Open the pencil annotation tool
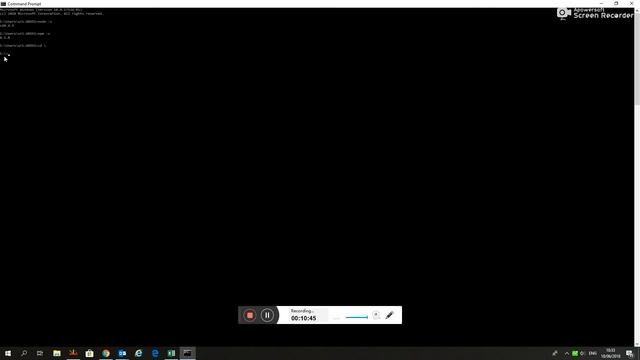The height and width of the screenshot is (360, 640). click(389, 315)
